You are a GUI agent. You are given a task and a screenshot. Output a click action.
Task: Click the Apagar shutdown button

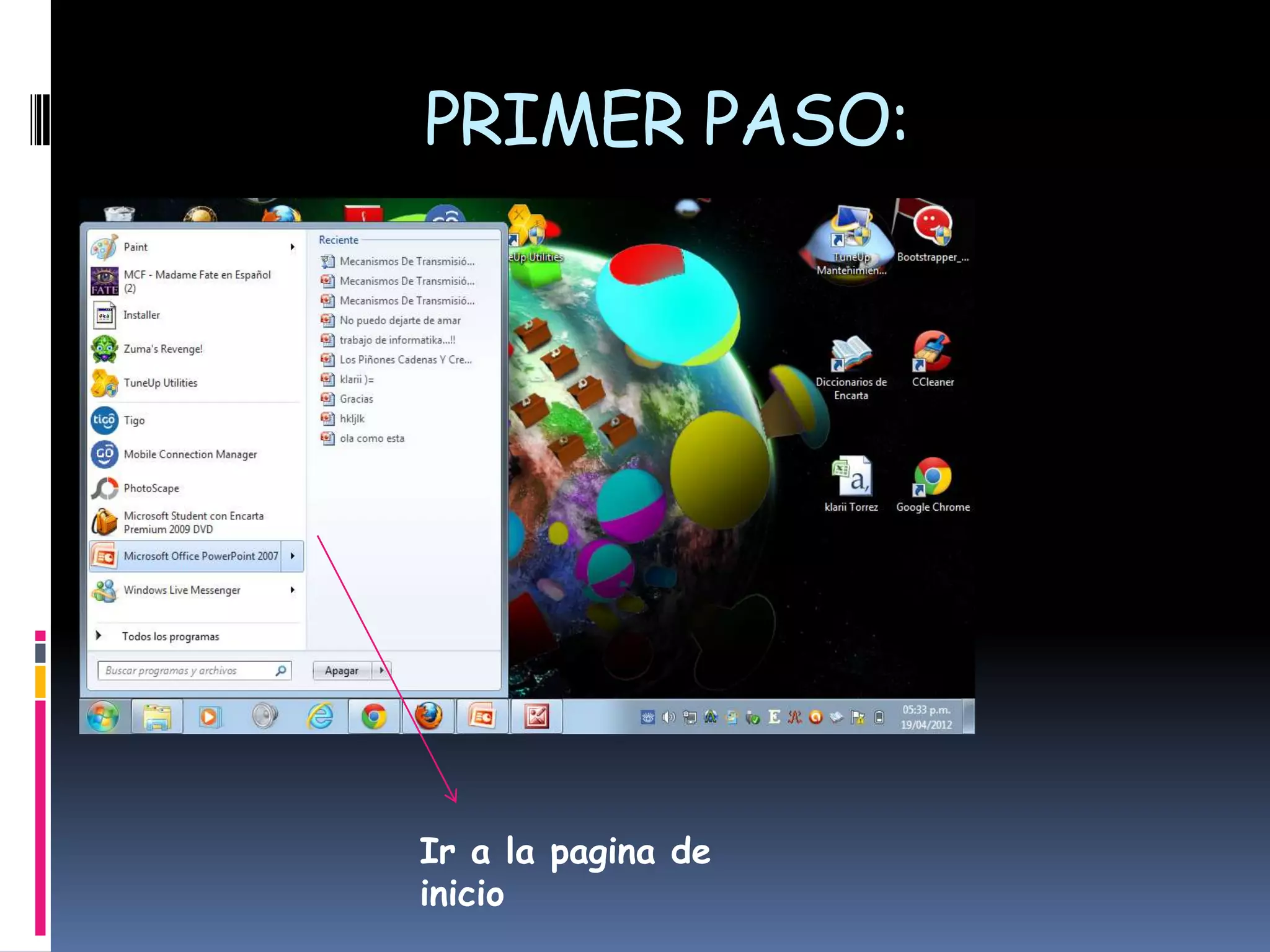tap(342, 671)
